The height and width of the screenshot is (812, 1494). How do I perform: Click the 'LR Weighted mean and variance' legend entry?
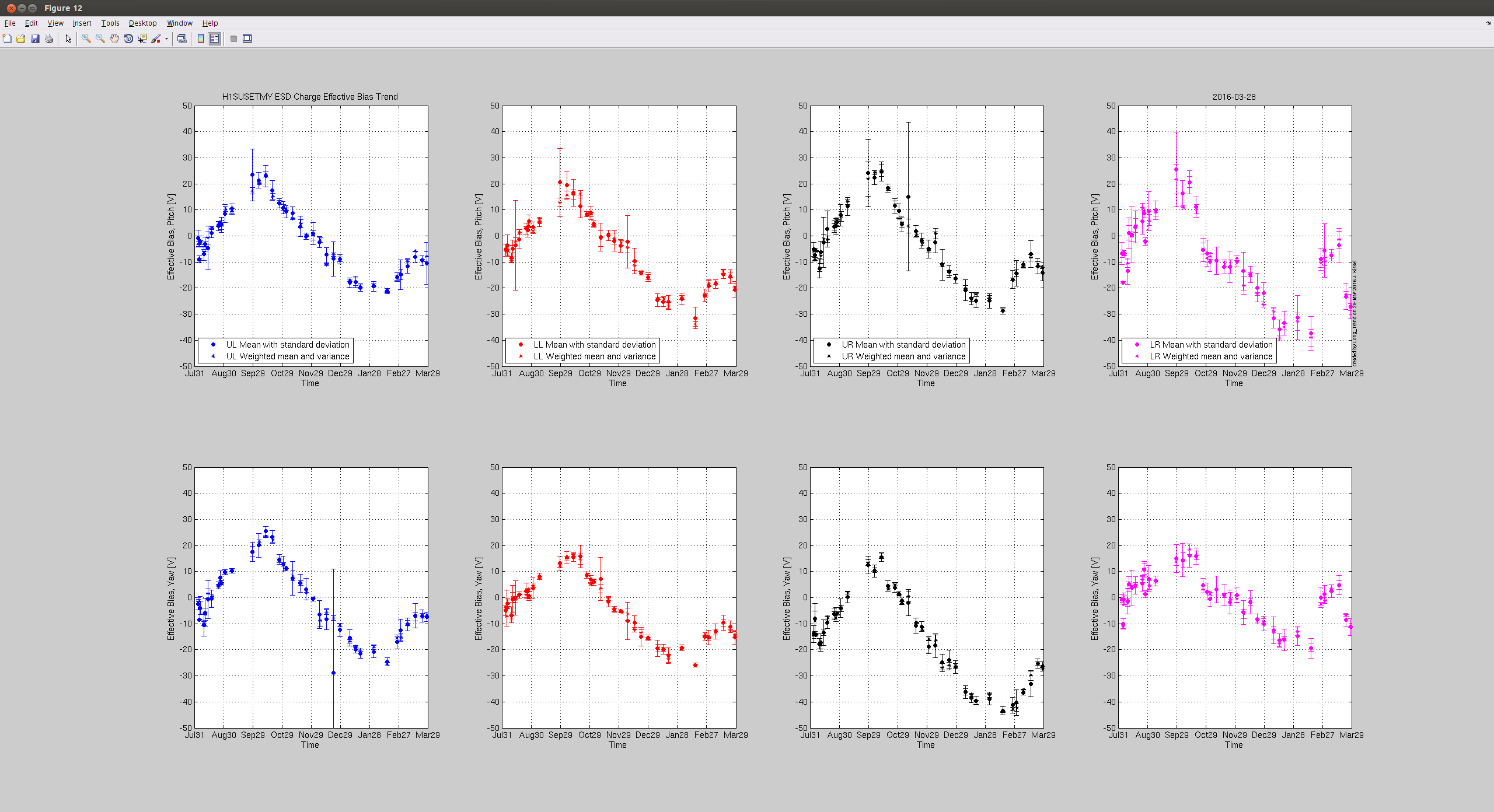click(1211, 356)
